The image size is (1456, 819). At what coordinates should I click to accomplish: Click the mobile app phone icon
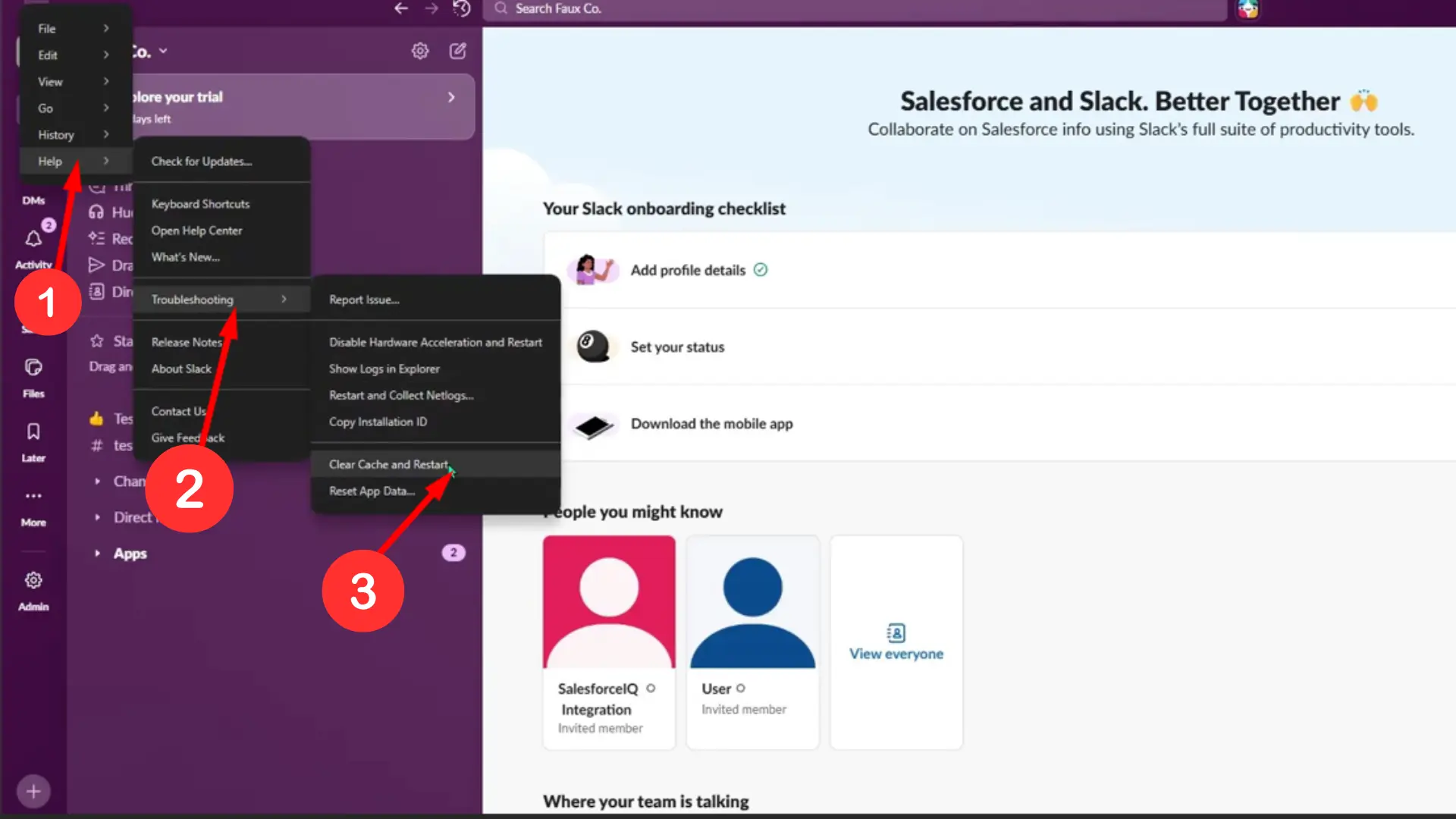click(593, 426)
